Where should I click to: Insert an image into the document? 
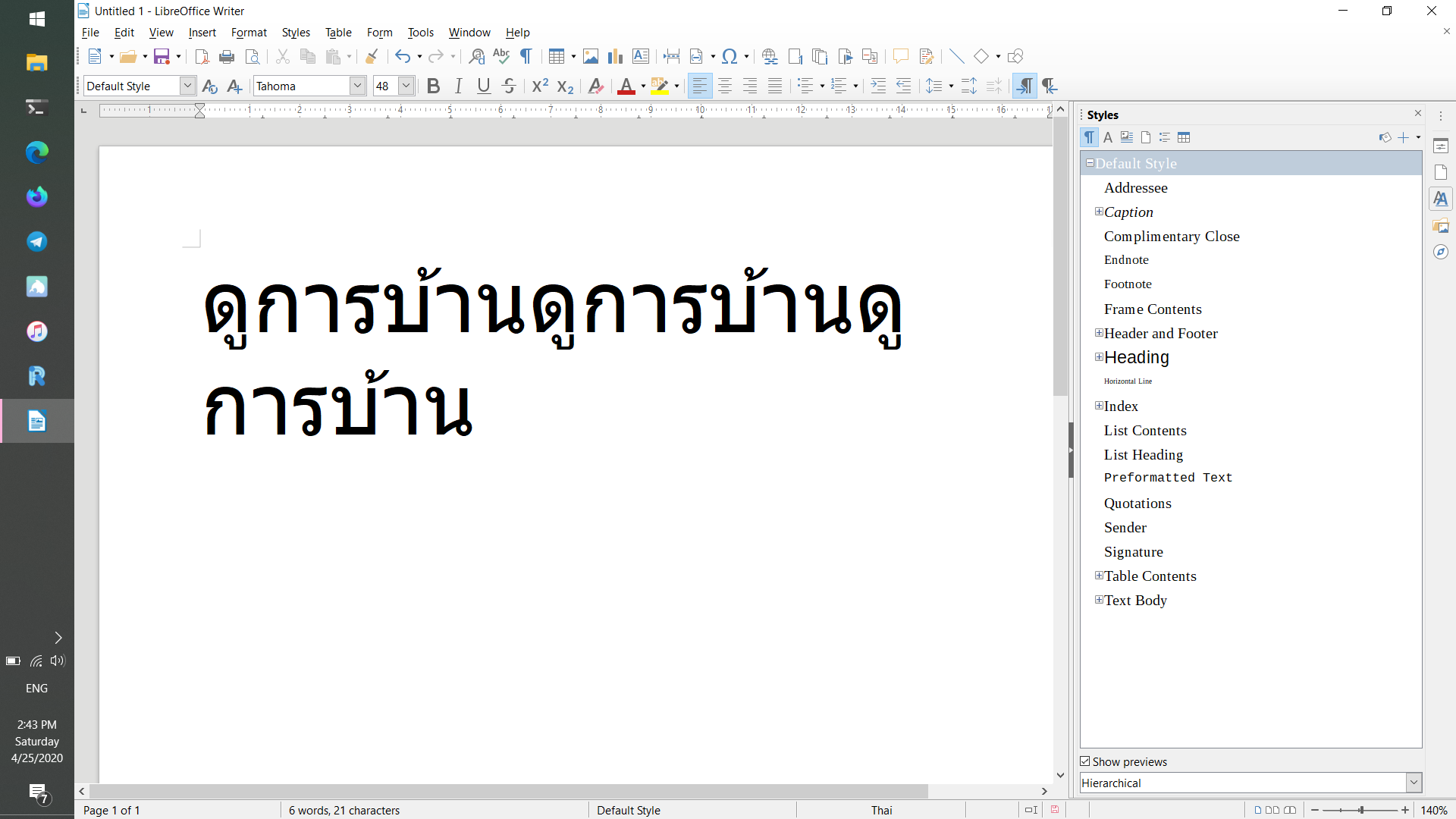pyautogui.click(x=591, y=56)
